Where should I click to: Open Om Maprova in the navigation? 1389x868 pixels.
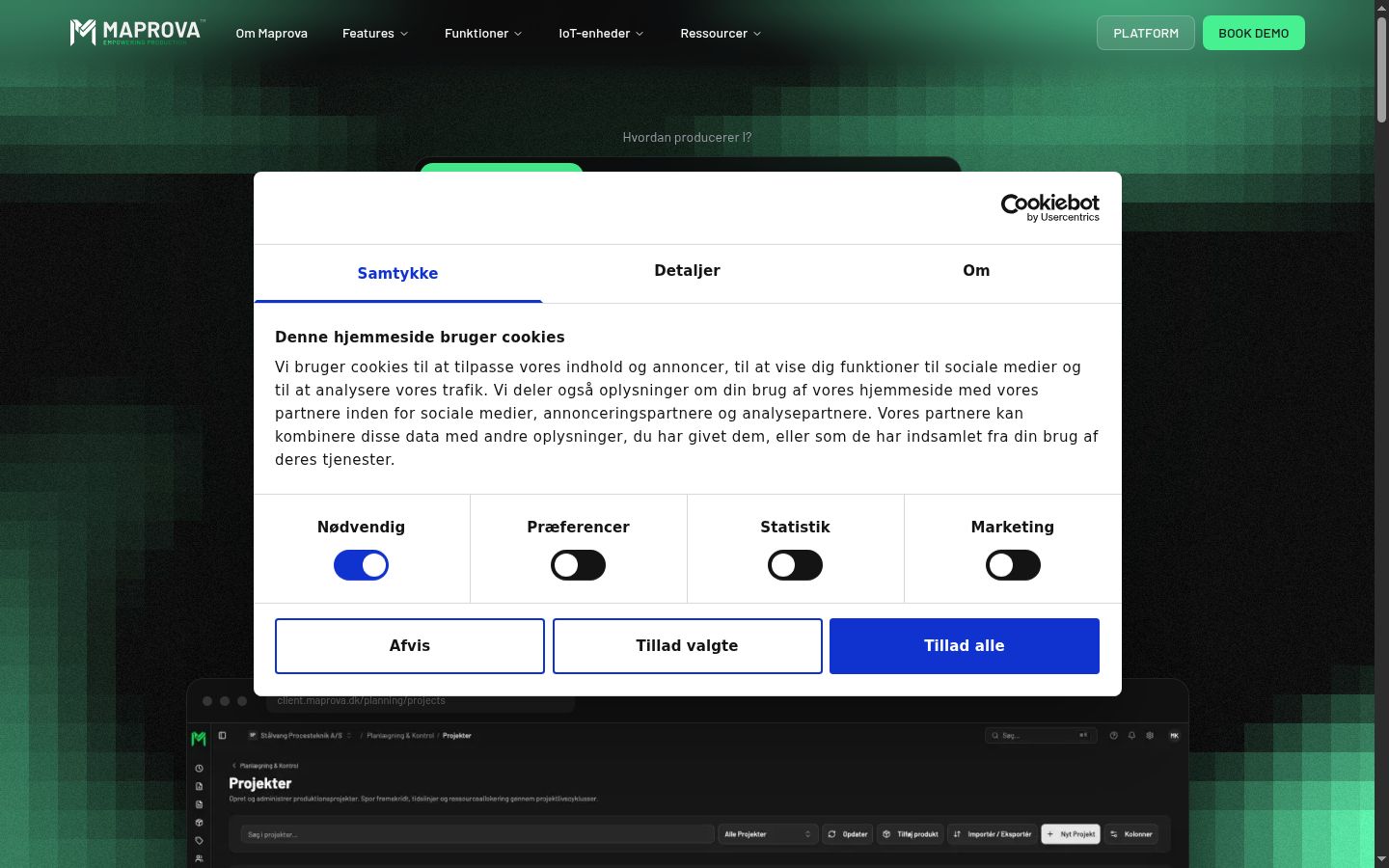(x=272, y=33)
